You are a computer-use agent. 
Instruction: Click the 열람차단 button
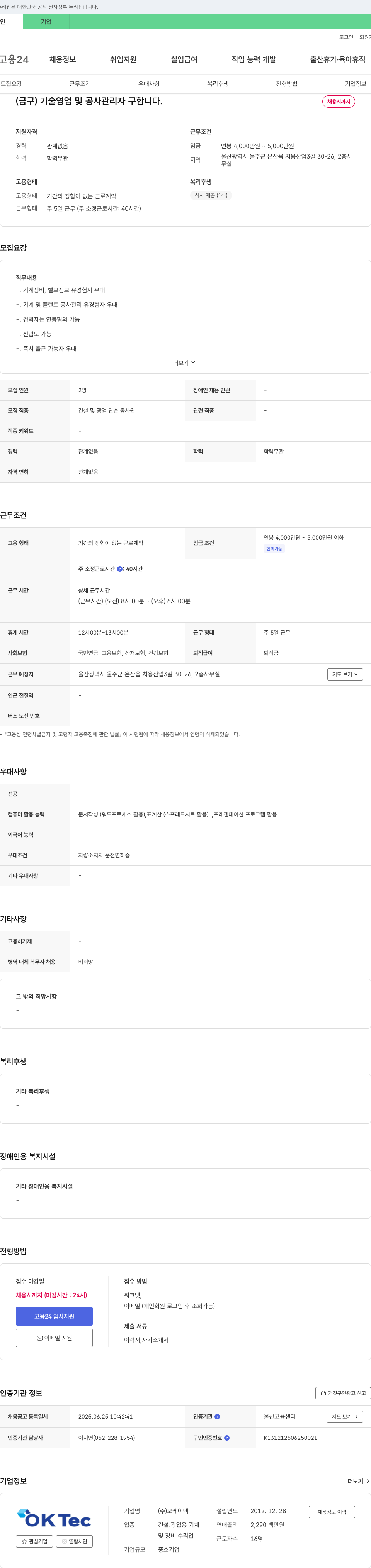pos(74,1541)
